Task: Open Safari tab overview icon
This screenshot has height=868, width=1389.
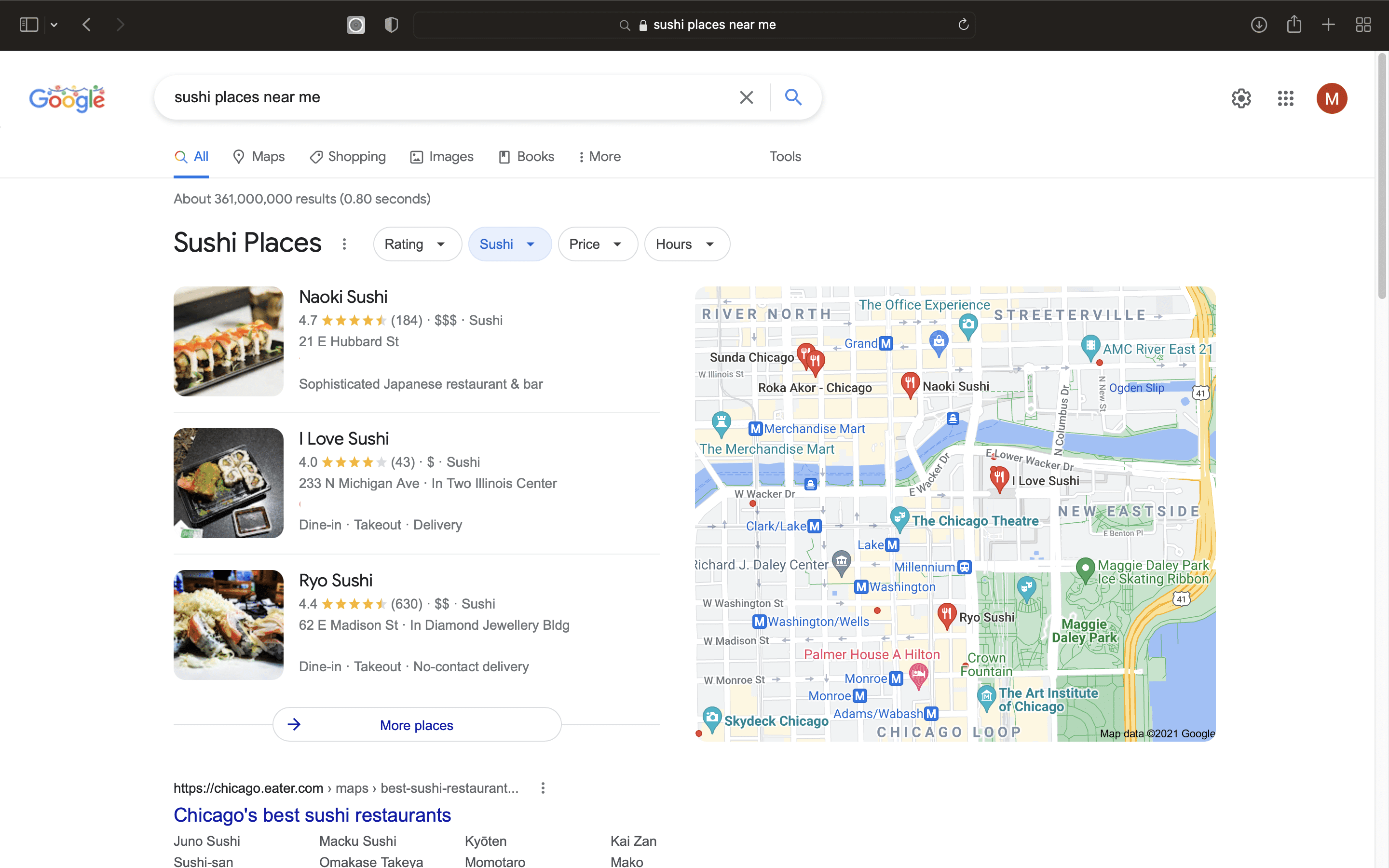Action: [1363, 25]
